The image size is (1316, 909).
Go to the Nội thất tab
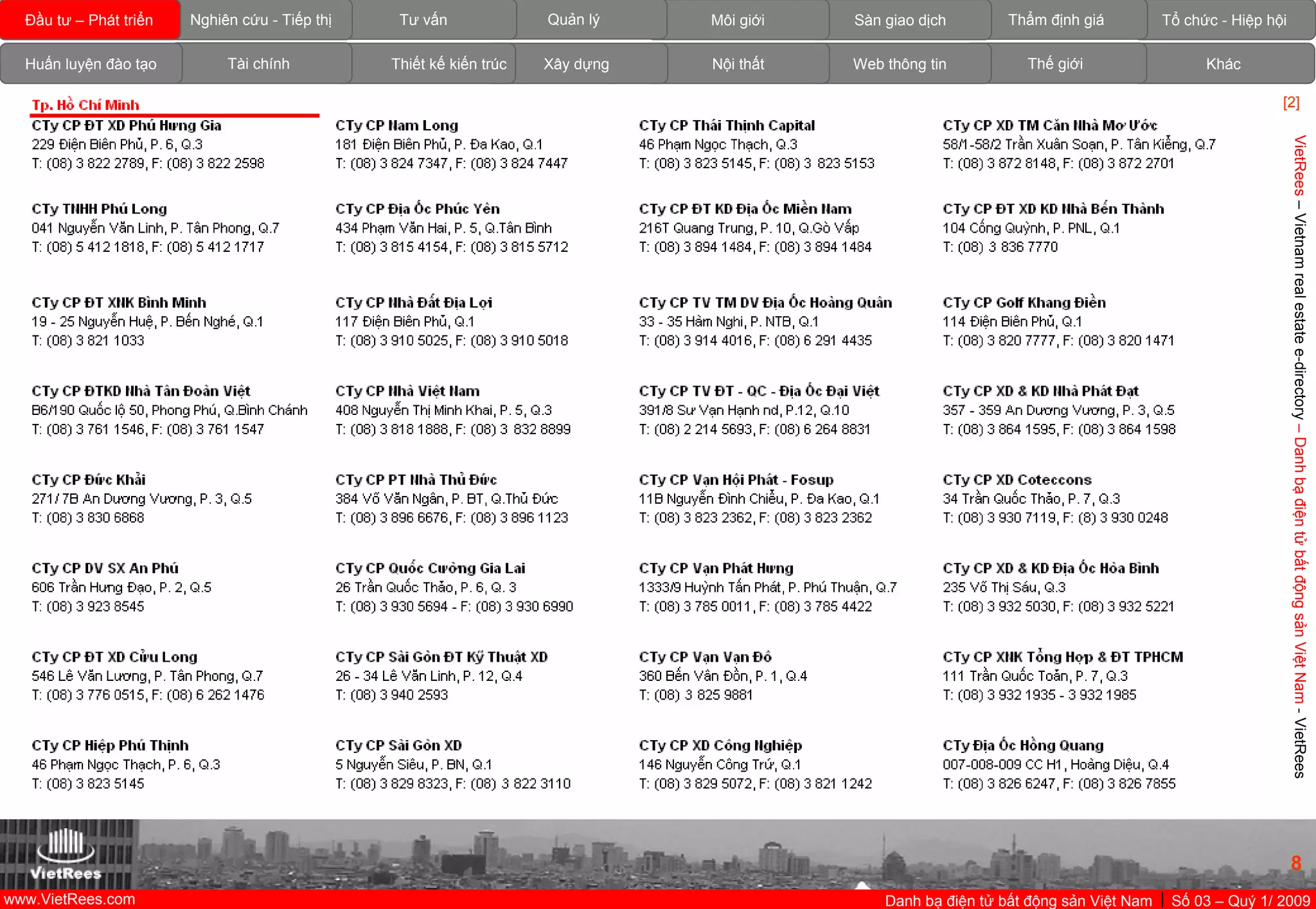tap(749, 64)
